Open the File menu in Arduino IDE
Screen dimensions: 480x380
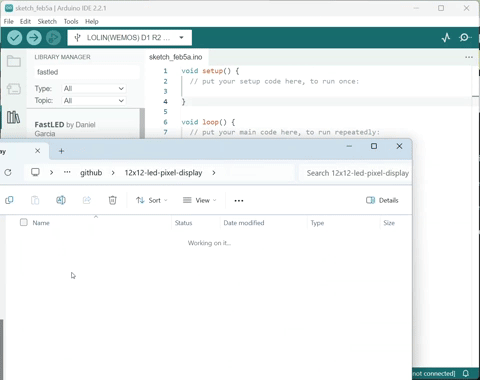[9, 21]
